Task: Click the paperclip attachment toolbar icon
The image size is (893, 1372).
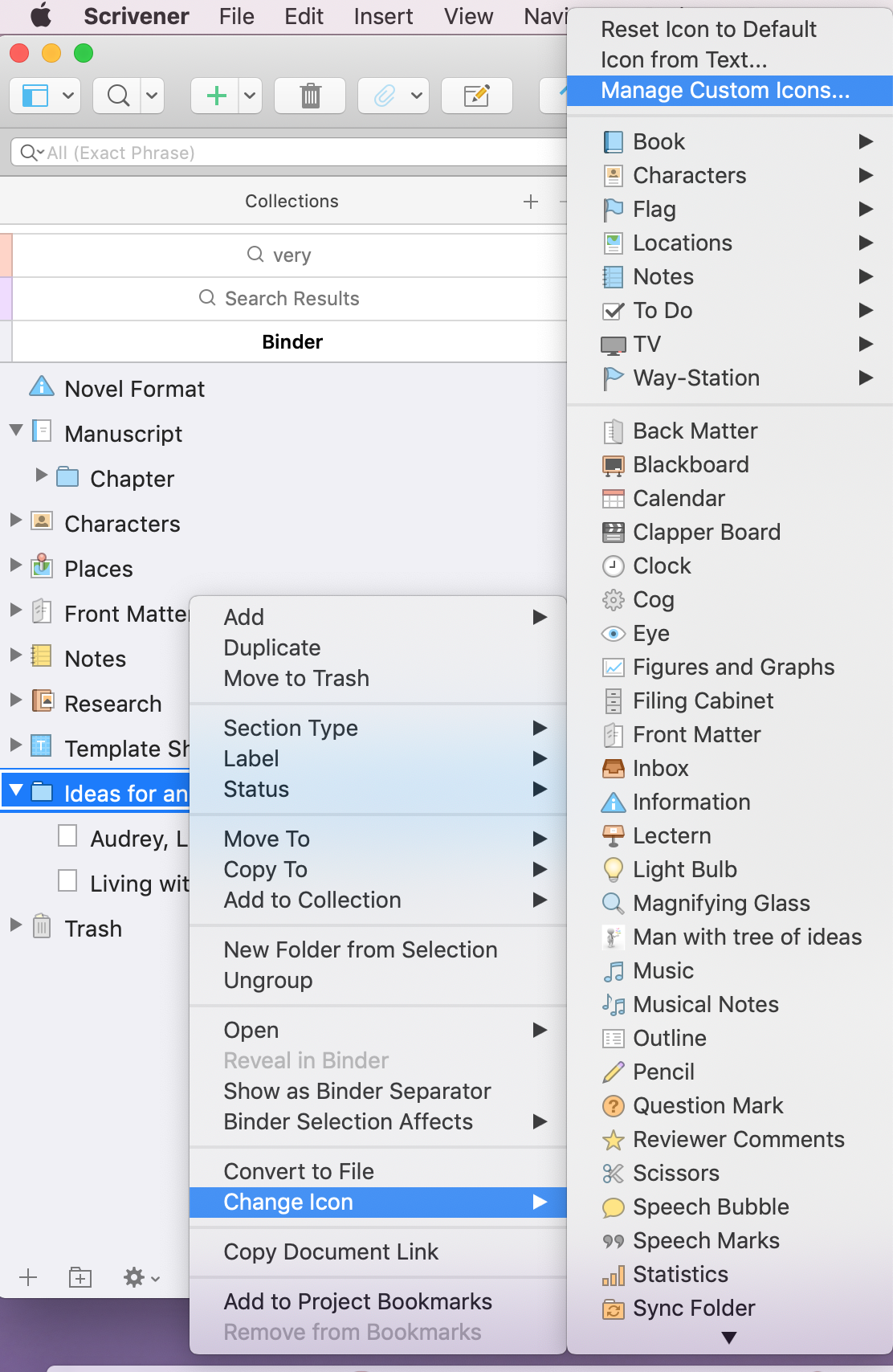Action: click(385, 96)
